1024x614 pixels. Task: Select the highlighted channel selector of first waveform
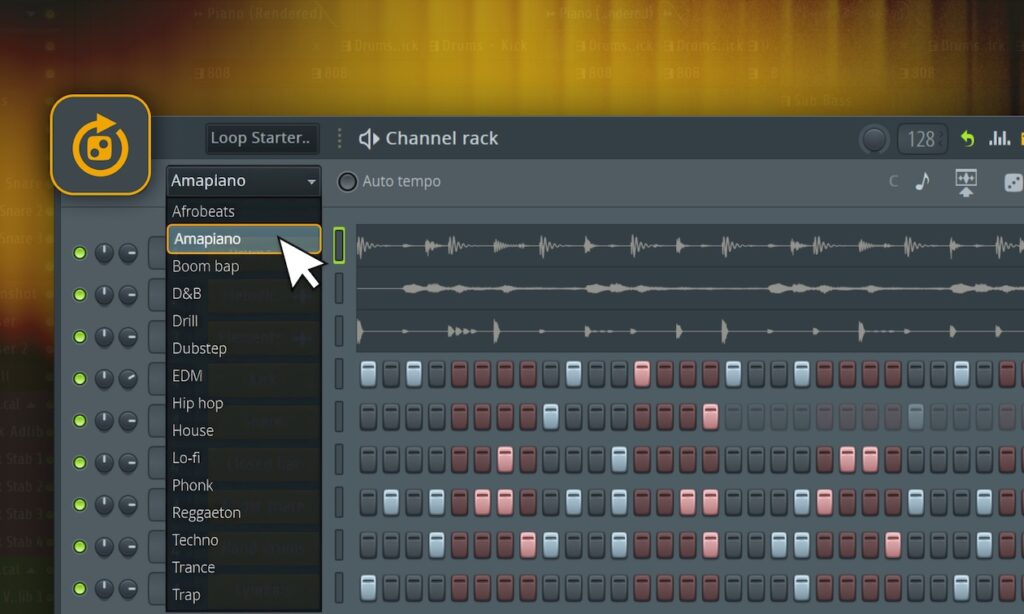[x=339, y=246]
